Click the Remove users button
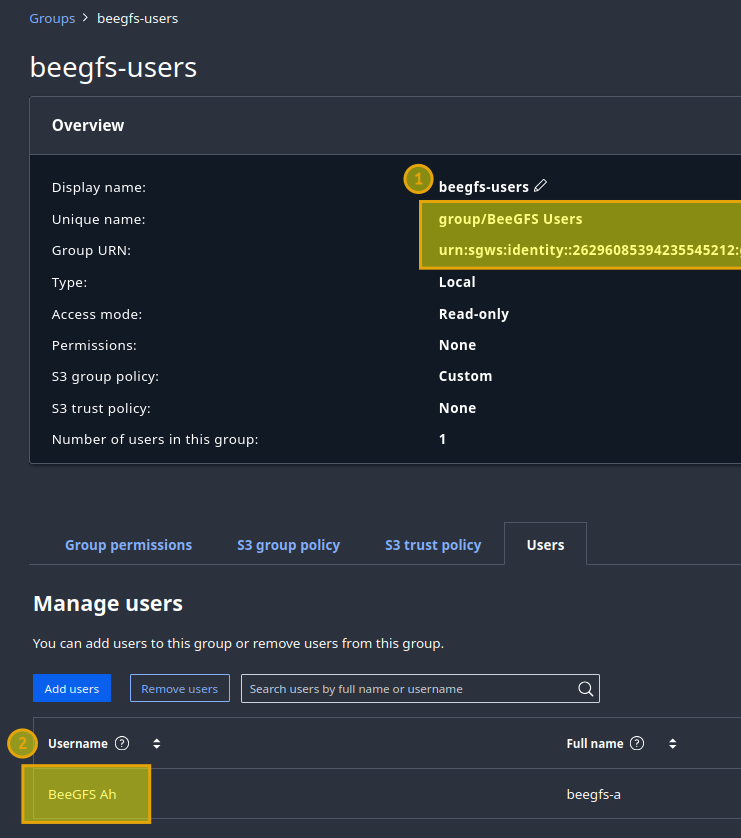This screenshot has height=838, width=741. pyautogui.click(x=180, y=688)
